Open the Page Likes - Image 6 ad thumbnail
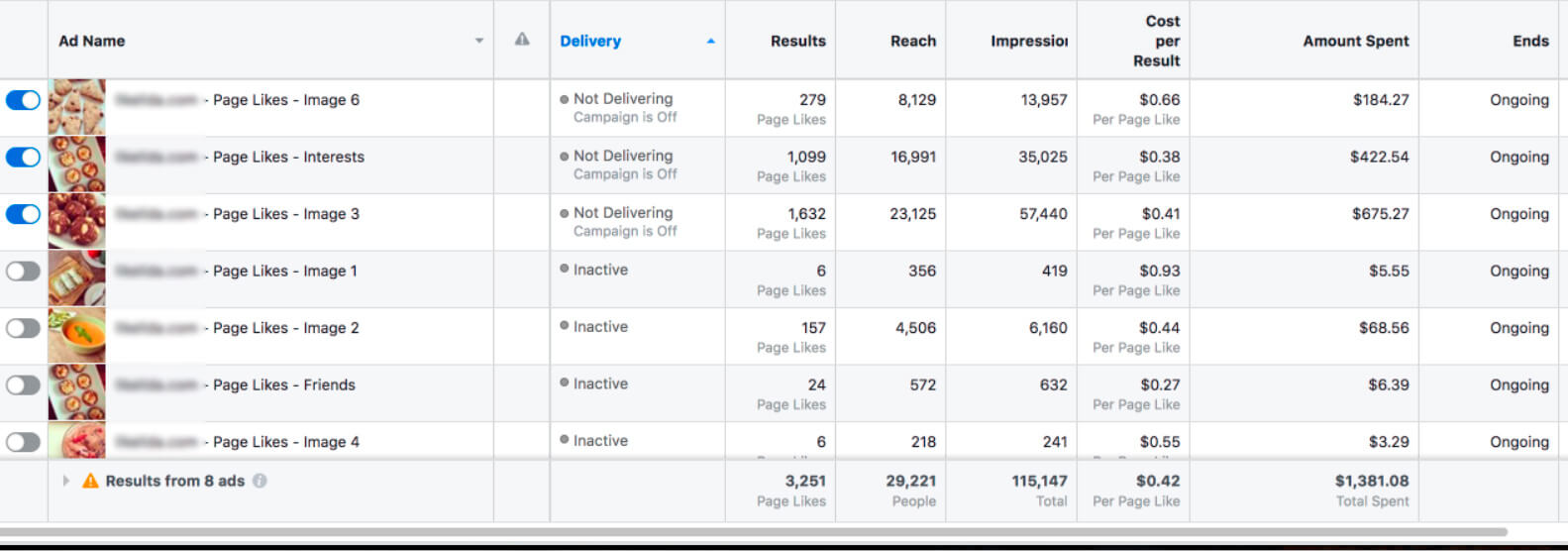 point(76,107)
